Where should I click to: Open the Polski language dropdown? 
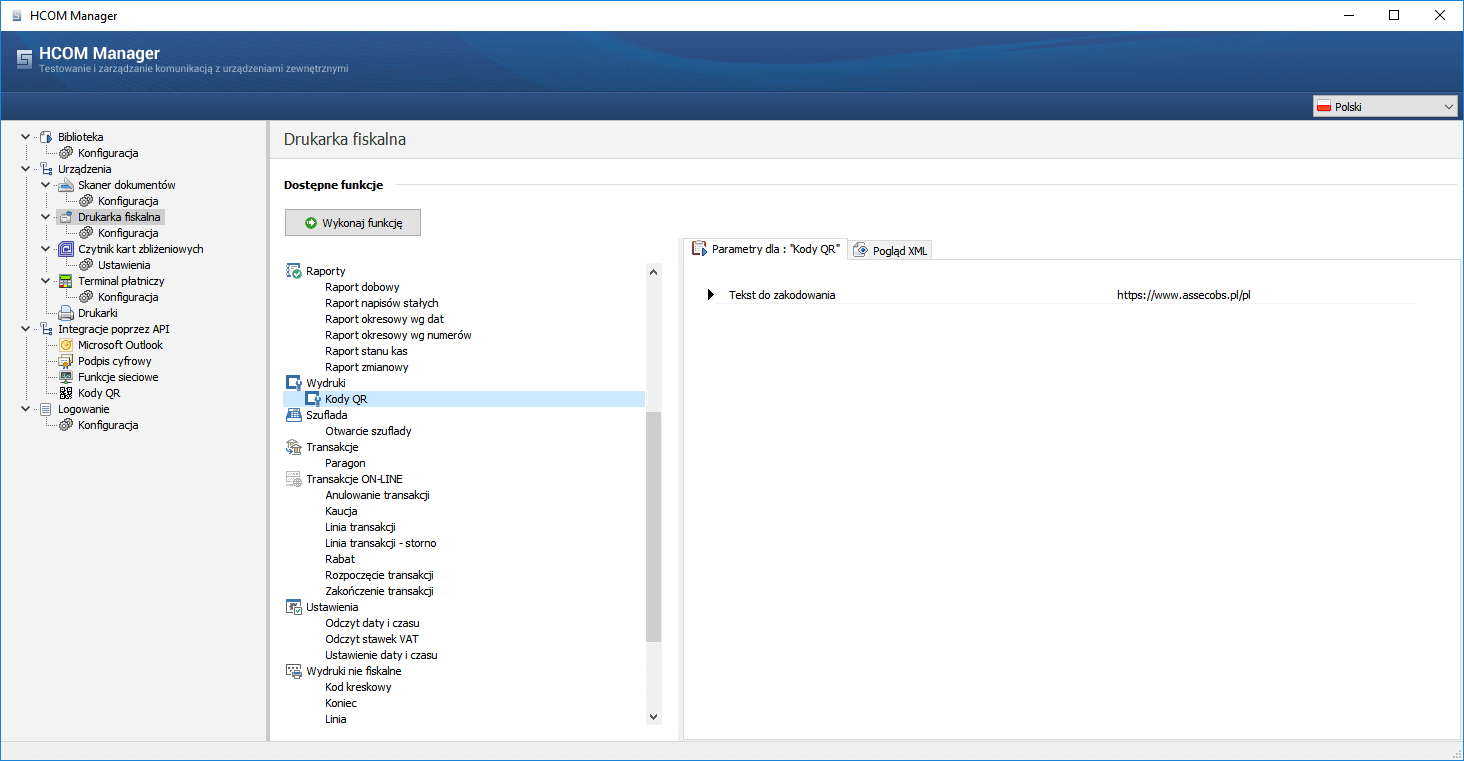[1385, 107]
